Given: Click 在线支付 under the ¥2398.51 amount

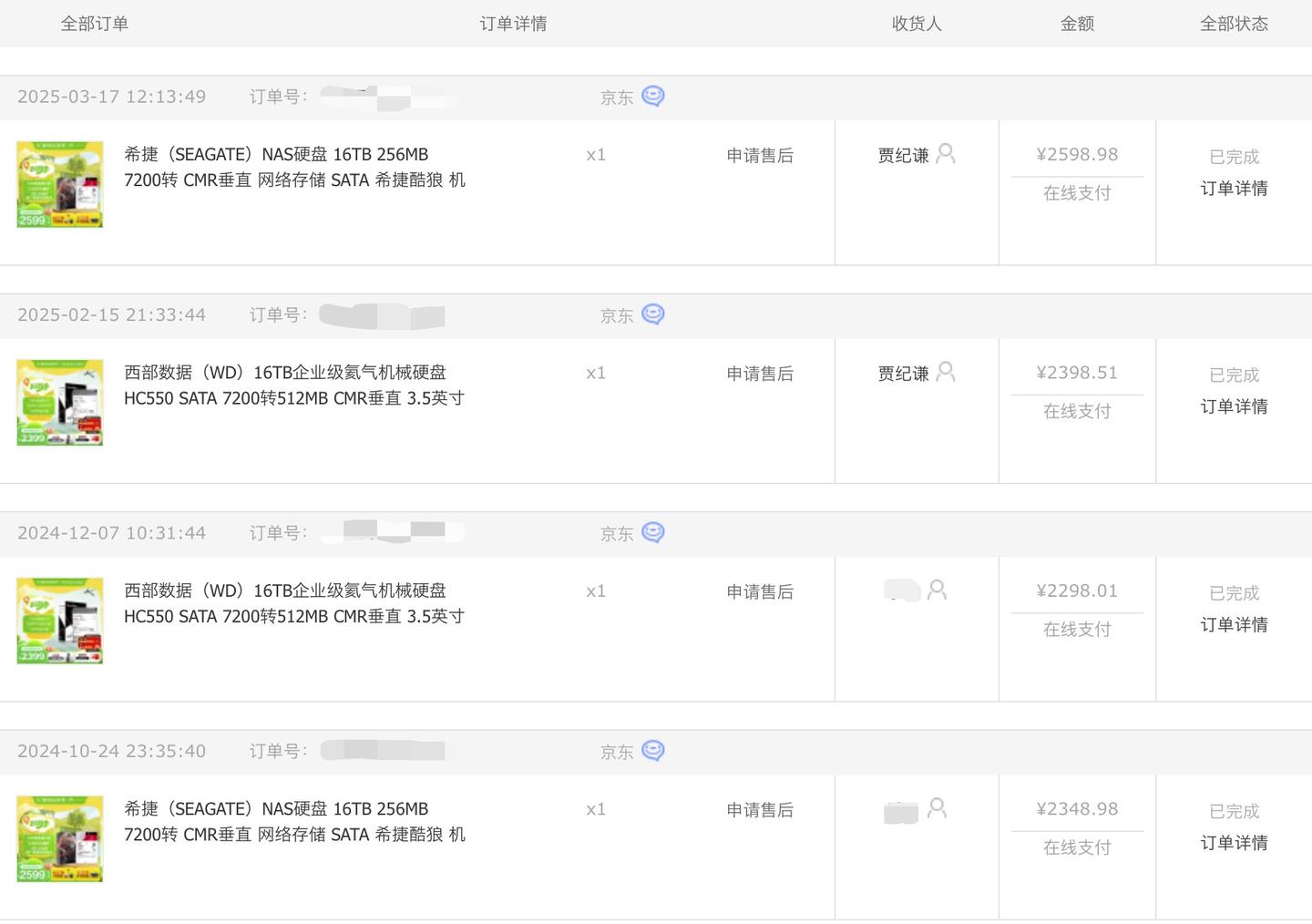Looking at the screenshot, I should click(1077, 412).
